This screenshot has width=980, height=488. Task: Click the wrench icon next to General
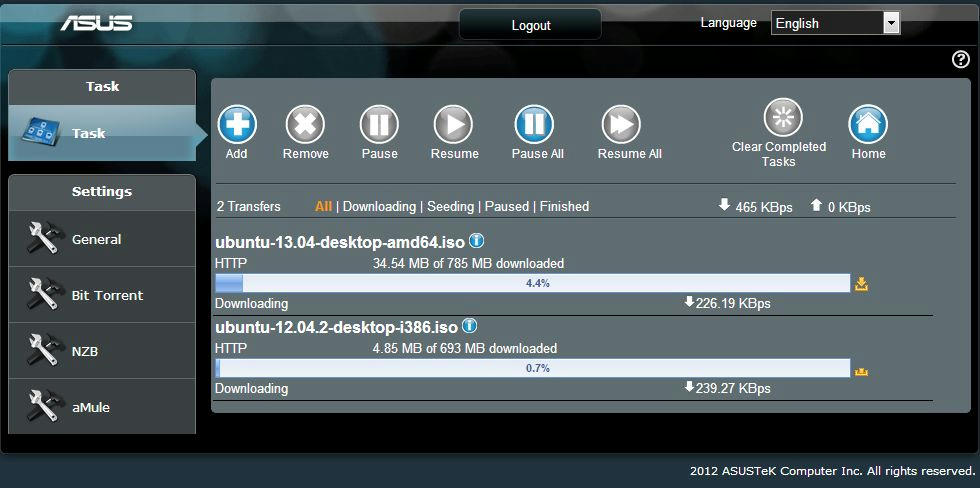[x=45, y=239]
